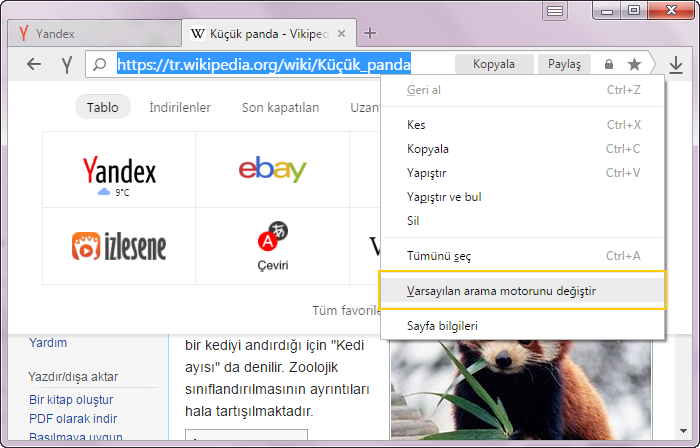The width and height of the screenshot is (700, 448).
Task: Select Sil in context menu
Action: (523, 220)
